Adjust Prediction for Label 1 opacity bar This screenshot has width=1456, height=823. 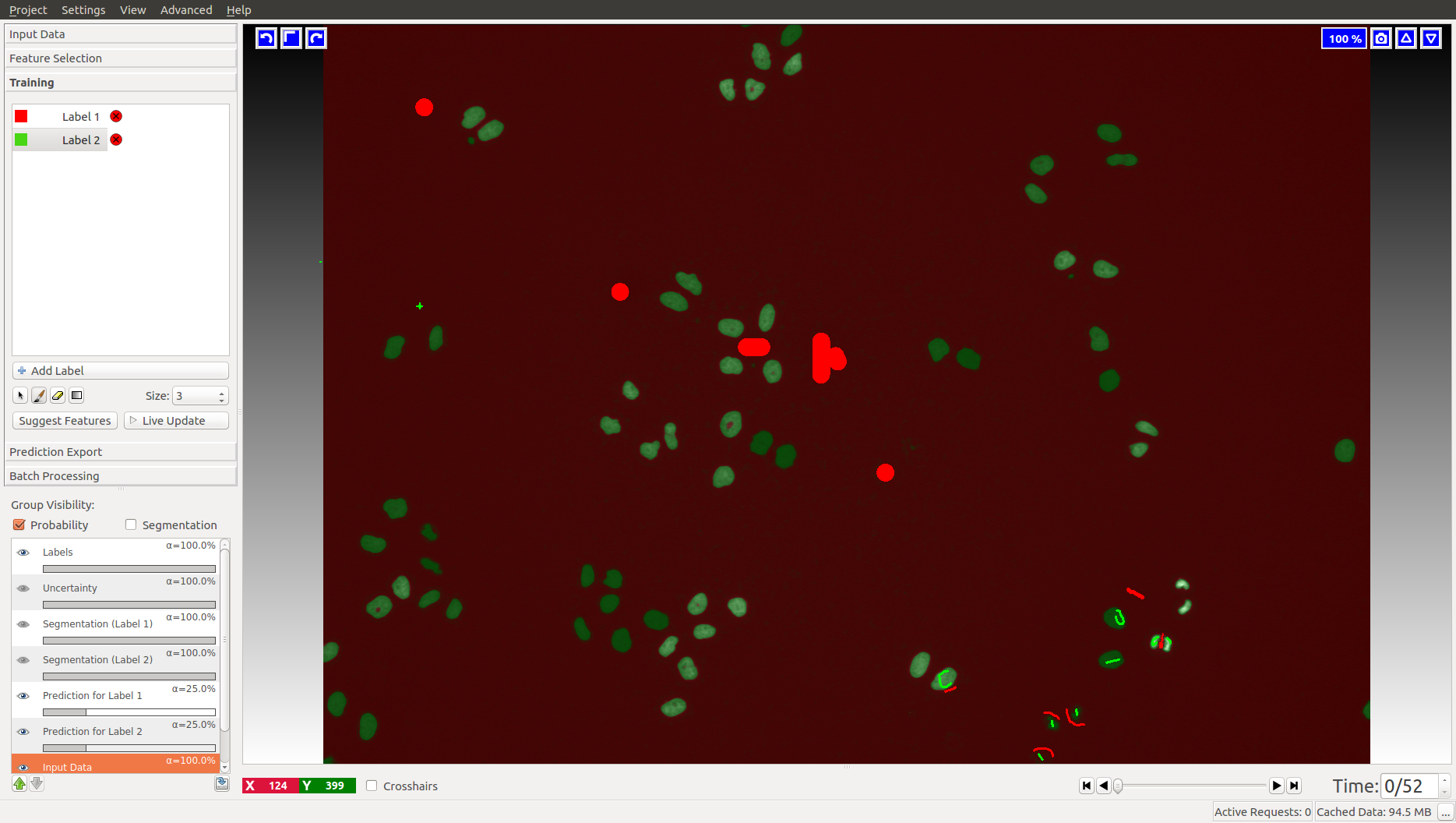[x=129, y=712]
